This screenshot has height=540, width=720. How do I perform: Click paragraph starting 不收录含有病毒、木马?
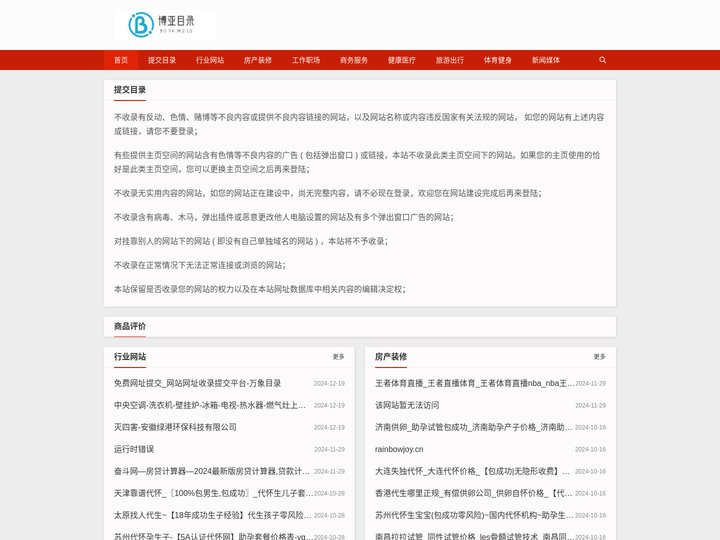pos(284,217)
